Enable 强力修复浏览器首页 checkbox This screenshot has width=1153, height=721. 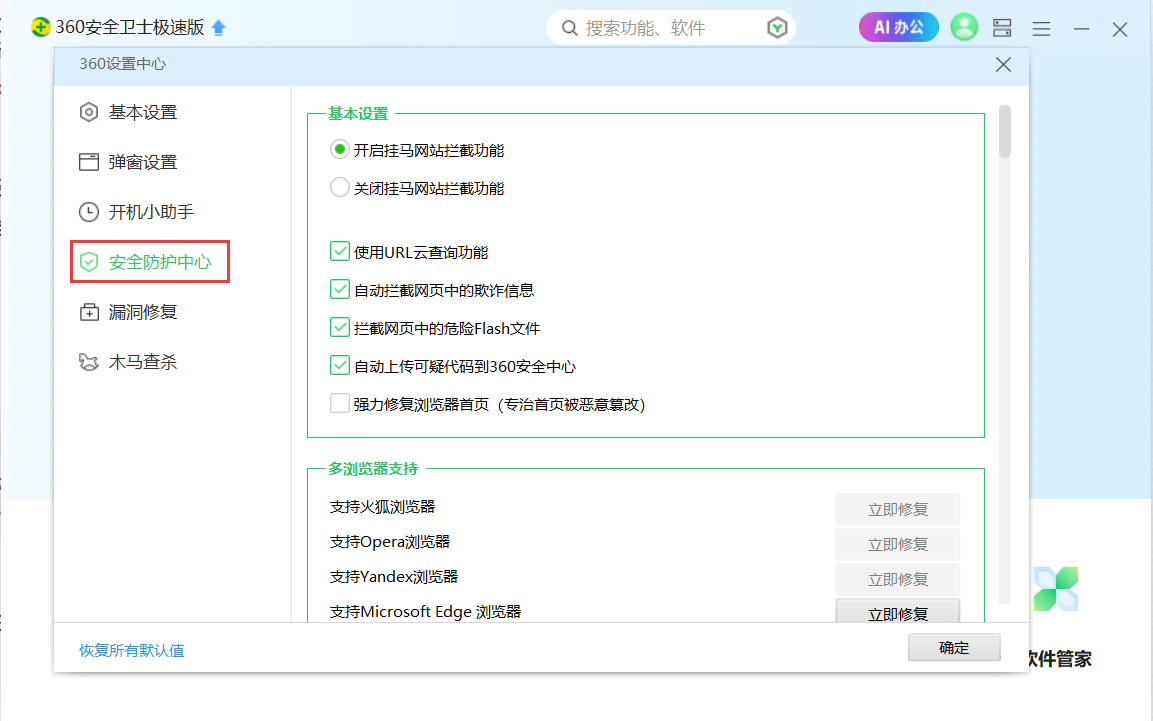coord(339,403)
